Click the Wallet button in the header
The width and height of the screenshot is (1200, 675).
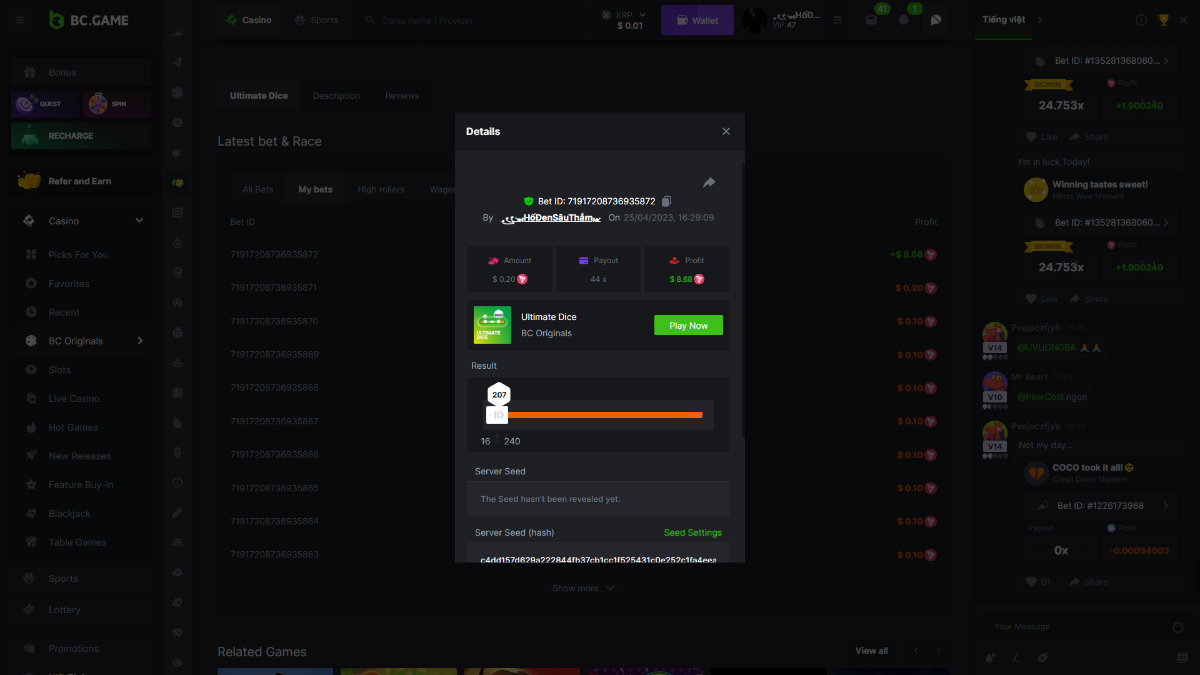(x=697, y=20)
